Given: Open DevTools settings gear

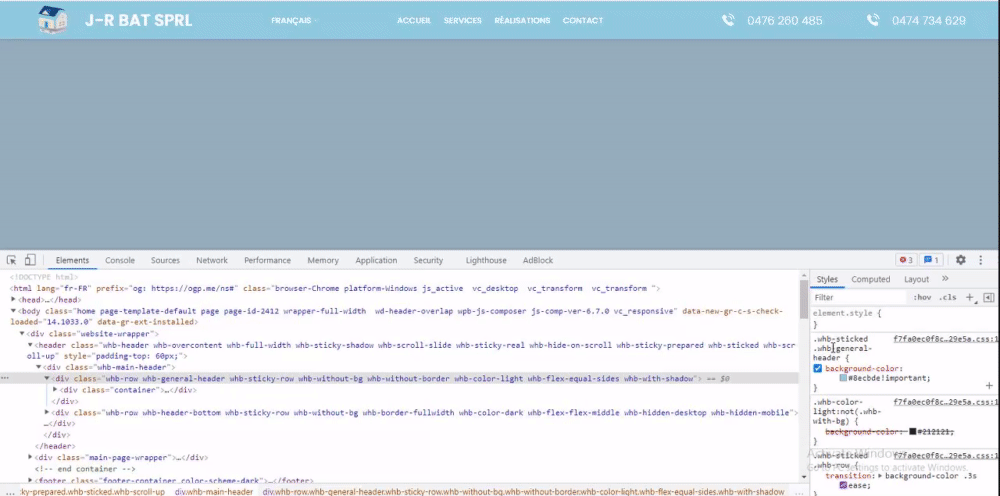Looking at the screenshot, I should tap(960, 260).
